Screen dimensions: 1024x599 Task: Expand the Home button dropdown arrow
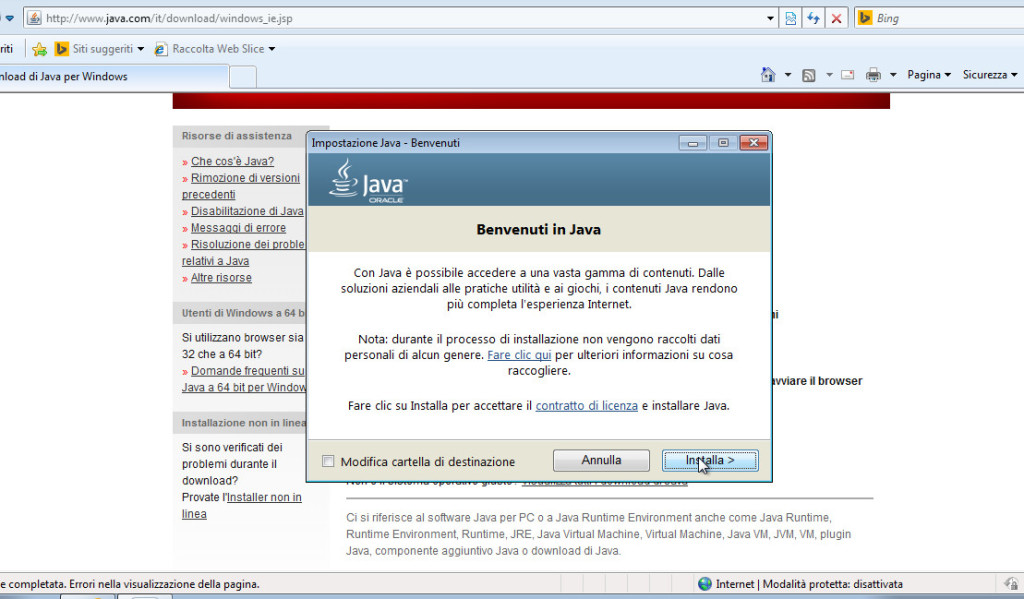[x=788, y=75]
